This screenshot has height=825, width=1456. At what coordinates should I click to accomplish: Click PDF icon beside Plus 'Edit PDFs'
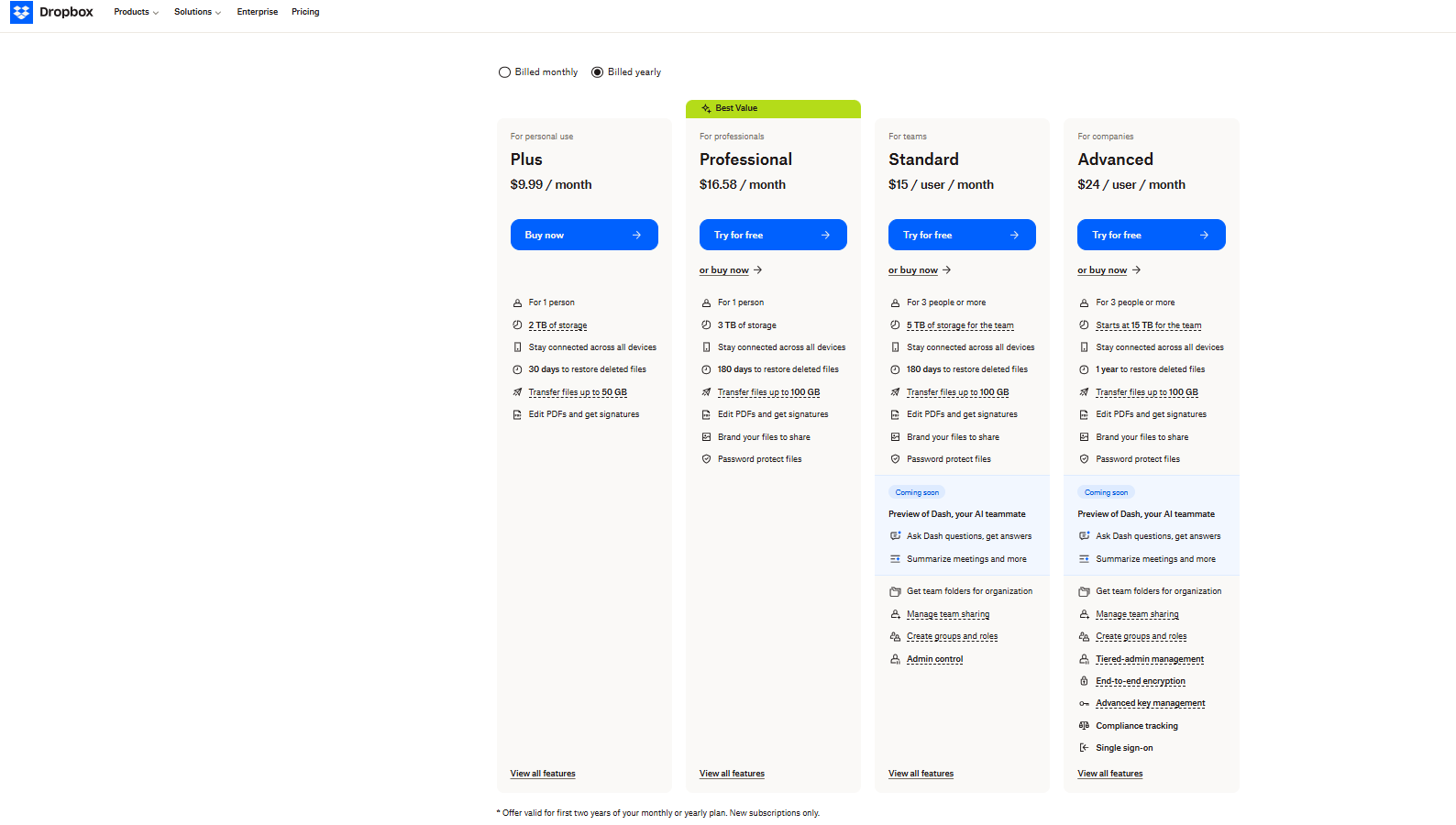517,414
